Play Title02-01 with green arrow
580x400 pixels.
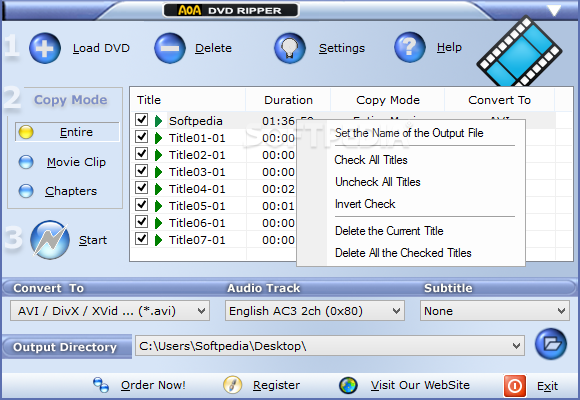pyautogui.click(x=158, y=155)
